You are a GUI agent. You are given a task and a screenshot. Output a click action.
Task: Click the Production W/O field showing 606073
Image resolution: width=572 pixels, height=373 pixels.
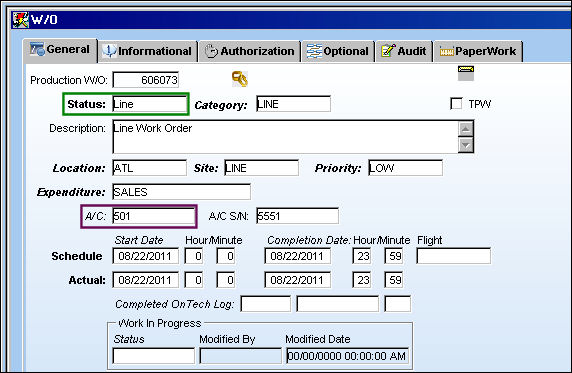(x=146, y=80)
